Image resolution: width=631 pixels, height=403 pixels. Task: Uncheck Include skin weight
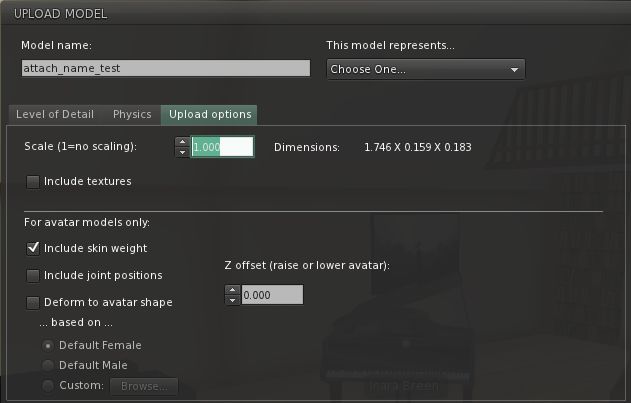click(x=34, y=248)
